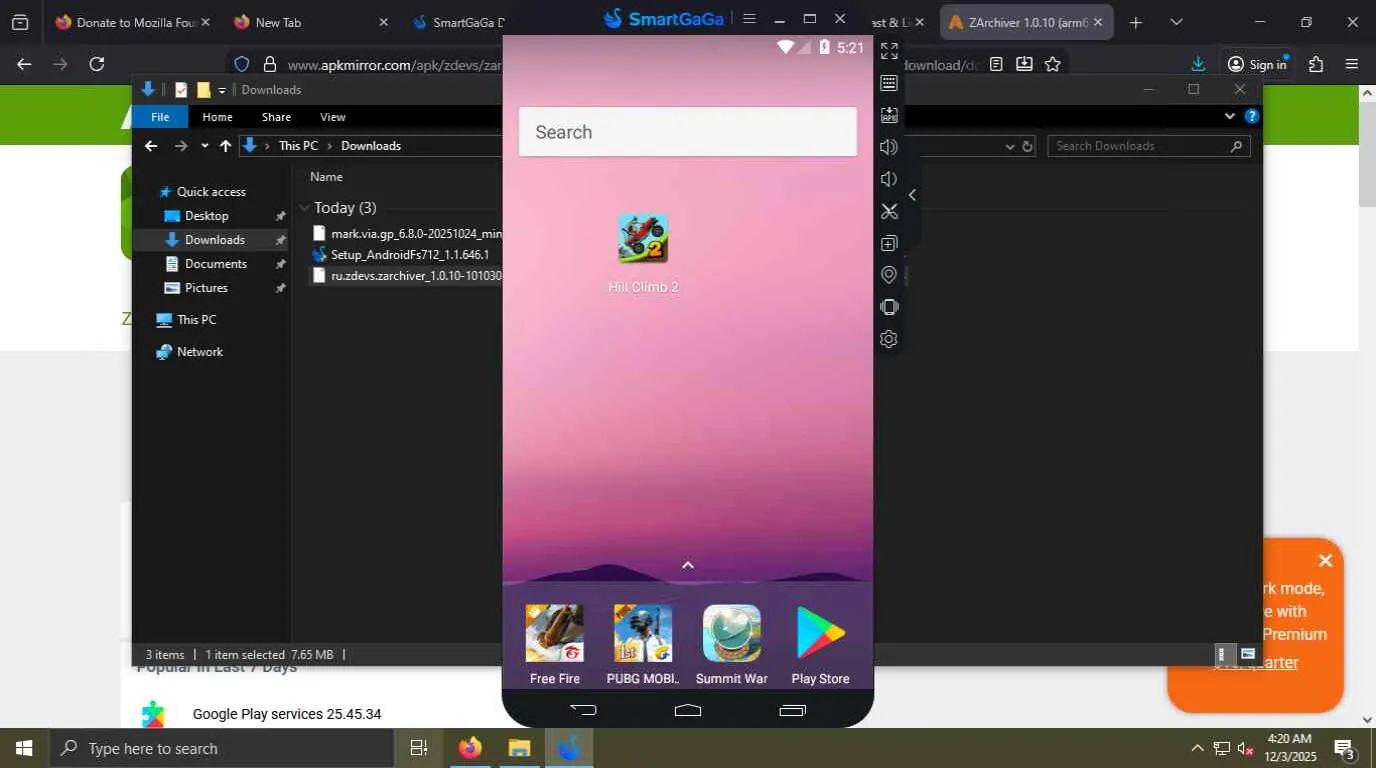
Task: Click the scissors screenshot icon in SmartGaGa
Action: click(889, 211)
